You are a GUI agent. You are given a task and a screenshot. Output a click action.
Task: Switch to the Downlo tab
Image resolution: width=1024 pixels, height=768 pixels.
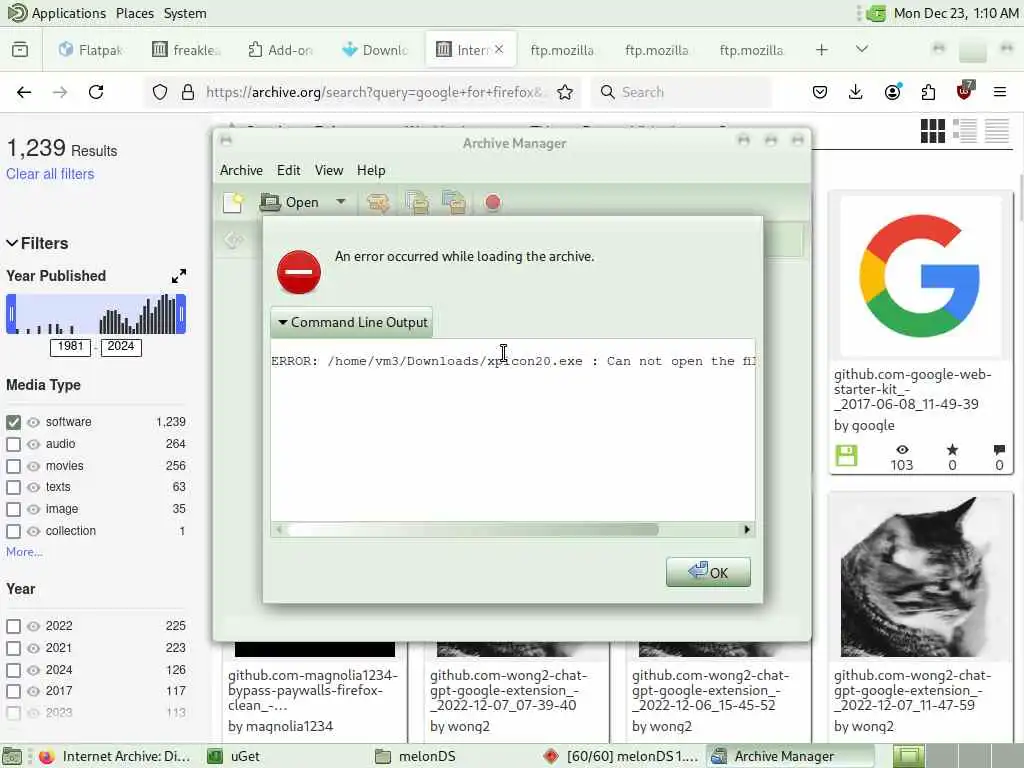tap(376, 50)
